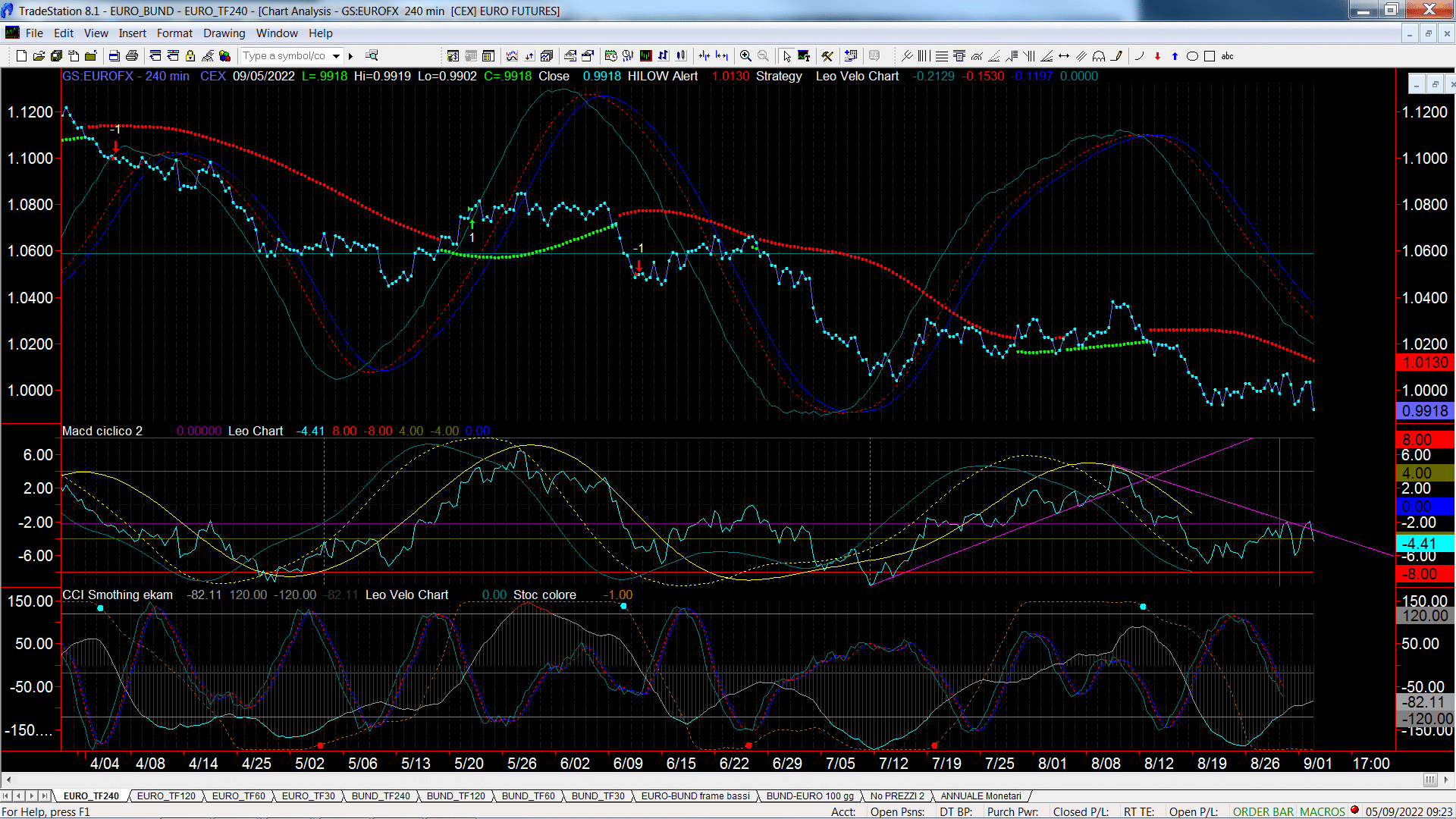Switch to the BUND_TF60 workspace tab

pyautogui.click(x=528, y=795)
